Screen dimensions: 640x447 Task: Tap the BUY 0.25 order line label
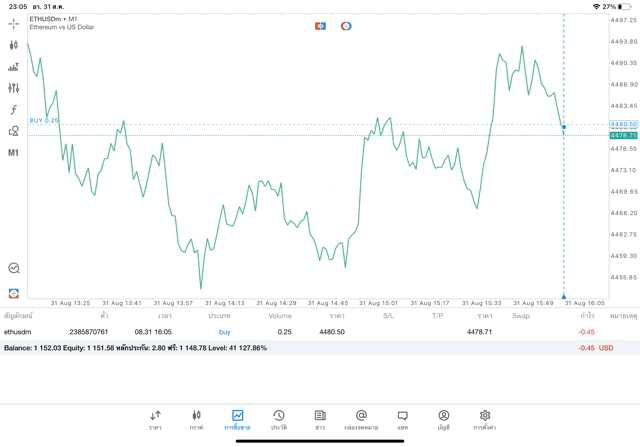tap(44, 120)
